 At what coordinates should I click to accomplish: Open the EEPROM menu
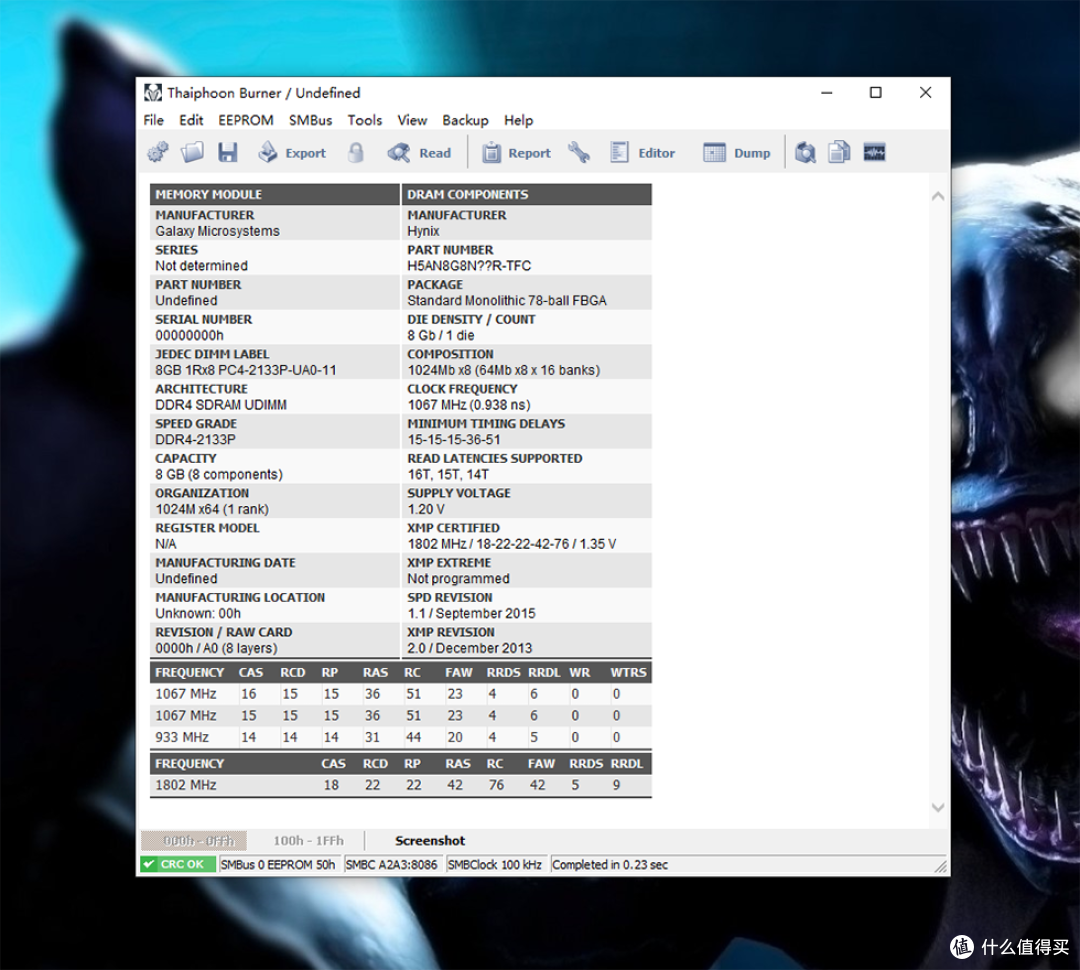tap(246, 120)
